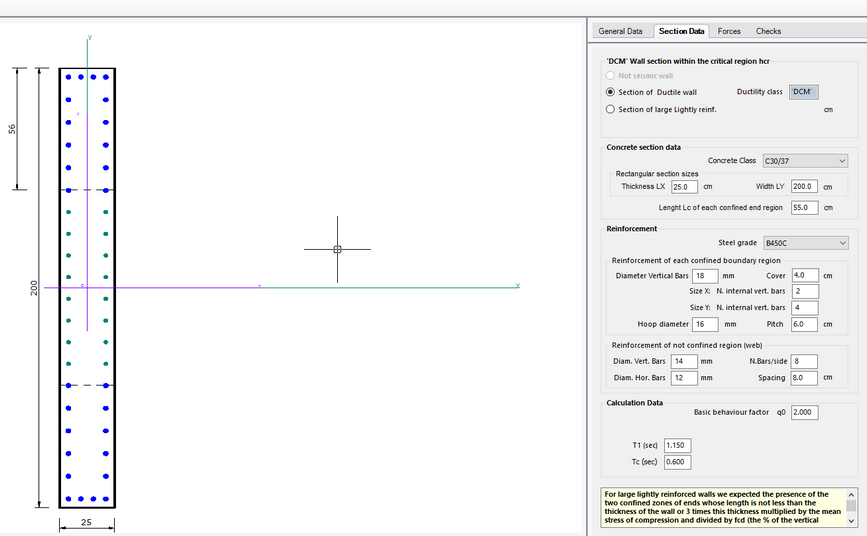This screenshot has width=867, height=536.
Task: Edit the N.Bars/side field
Action: (804, 361)
